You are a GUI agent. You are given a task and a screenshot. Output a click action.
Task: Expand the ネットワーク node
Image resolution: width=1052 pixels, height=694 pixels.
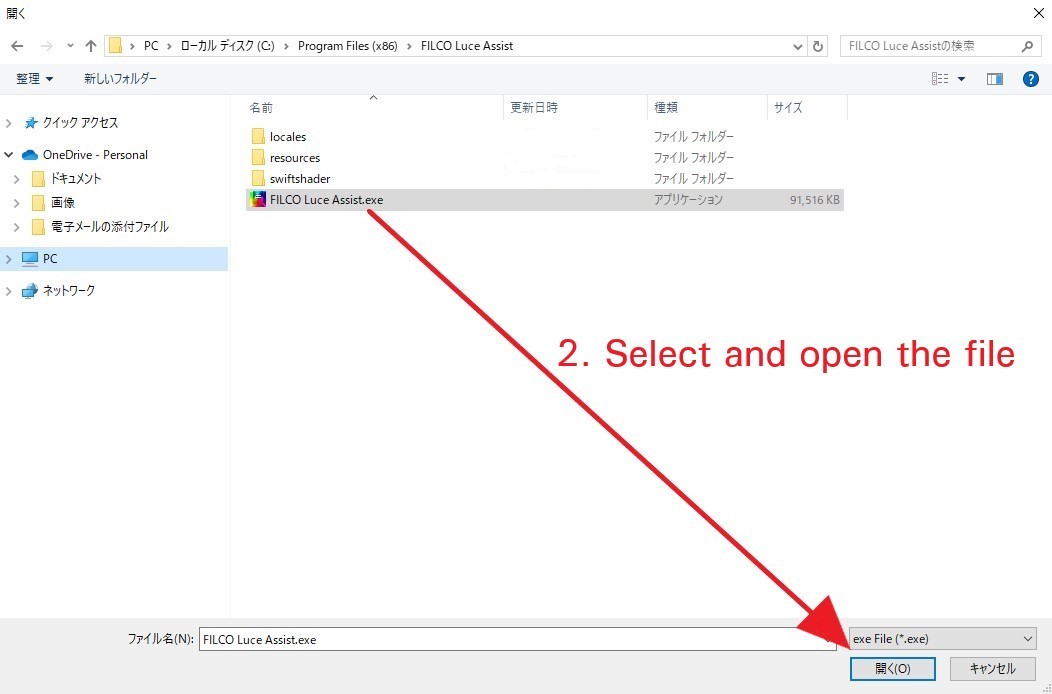(9, 291)
